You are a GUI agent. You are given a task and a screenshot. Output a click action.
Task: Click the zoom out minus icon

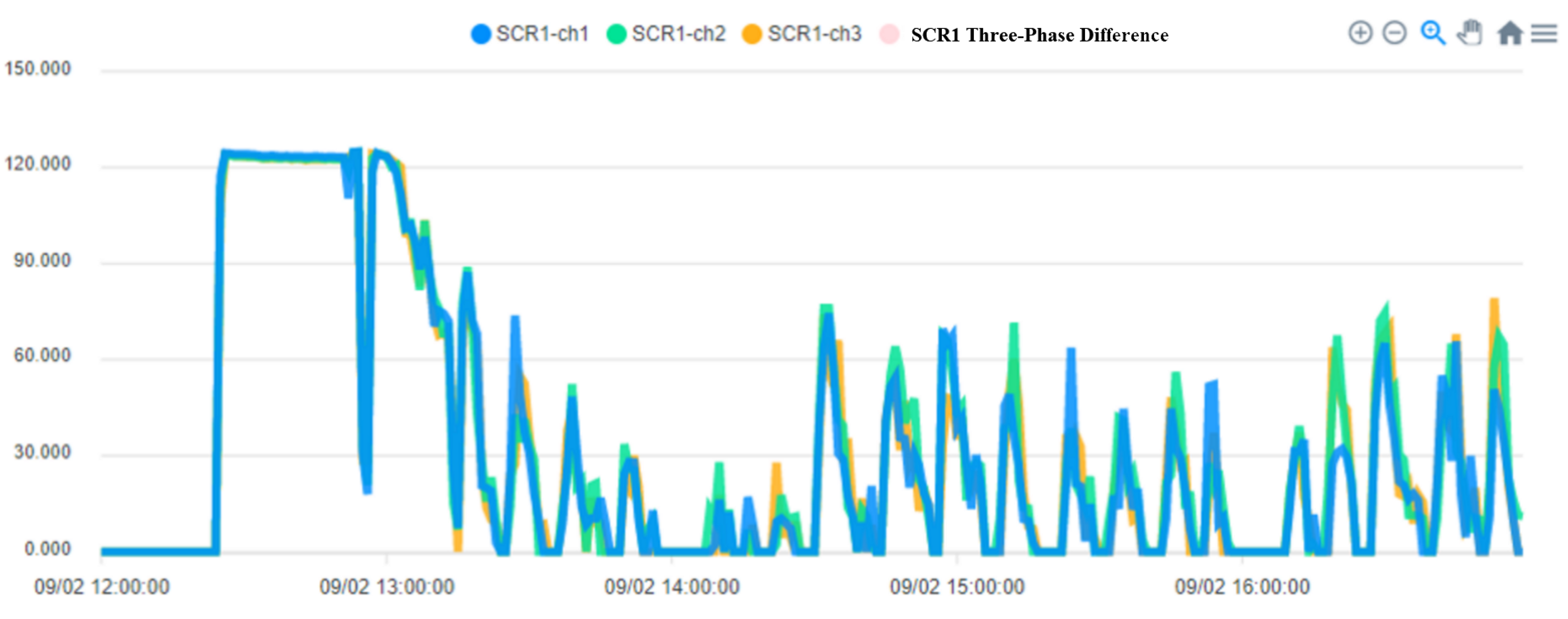click(1394, 32)
